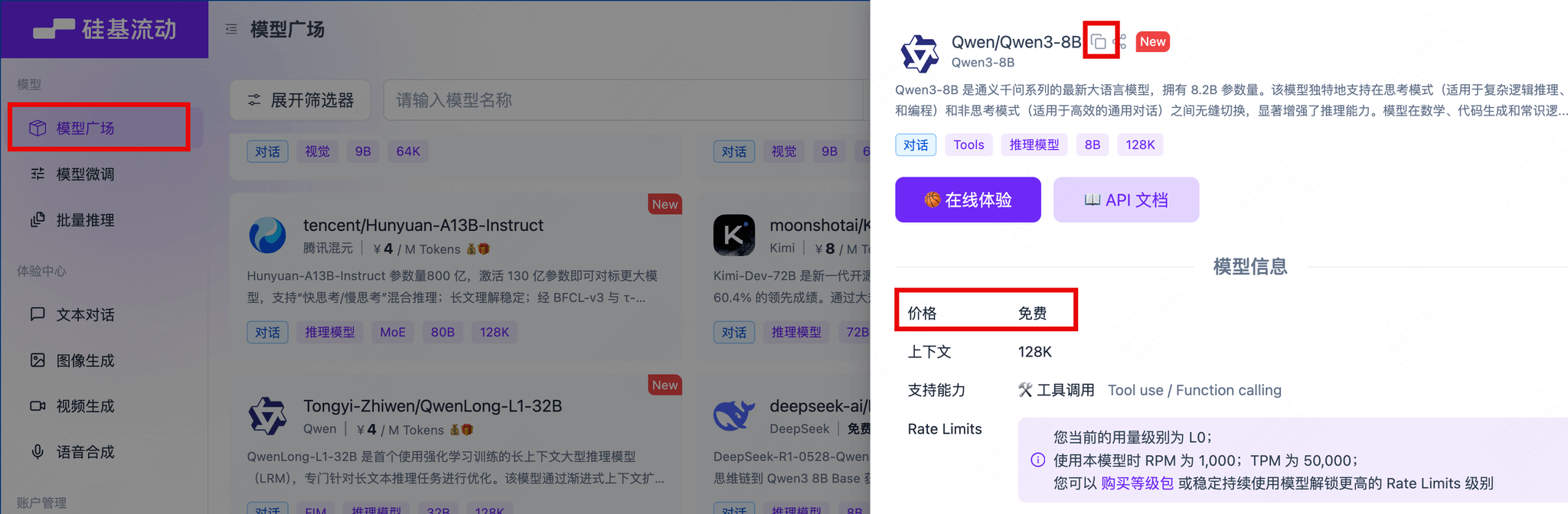
Task: Click the 8B tag in the detail panel
Action: (x=1093, y=145)
